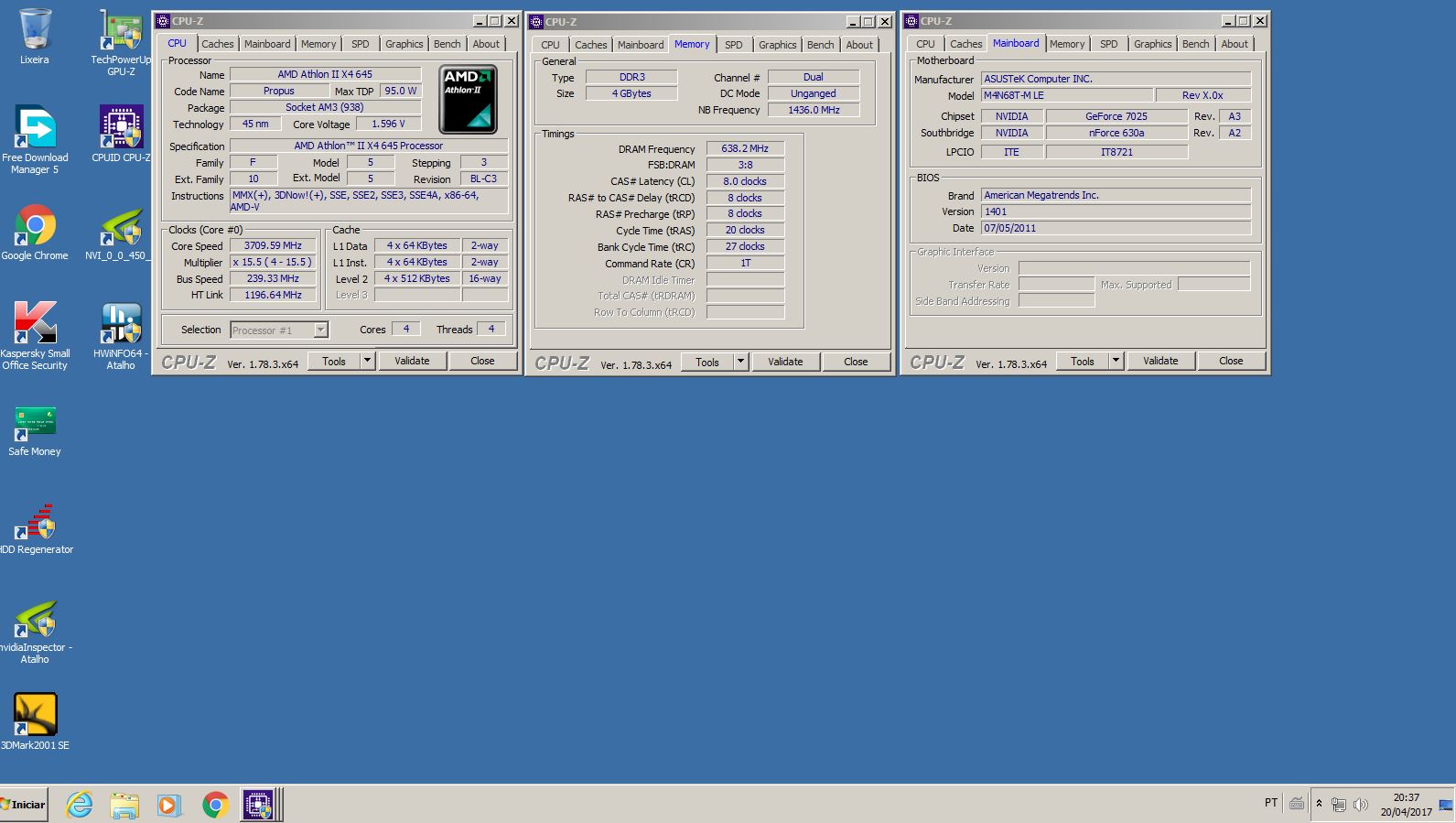This screenshot has width=1456, height=823.
Task: Open nvidiaInspector Atalho desktop shortcut
Action: click(35, 632)
